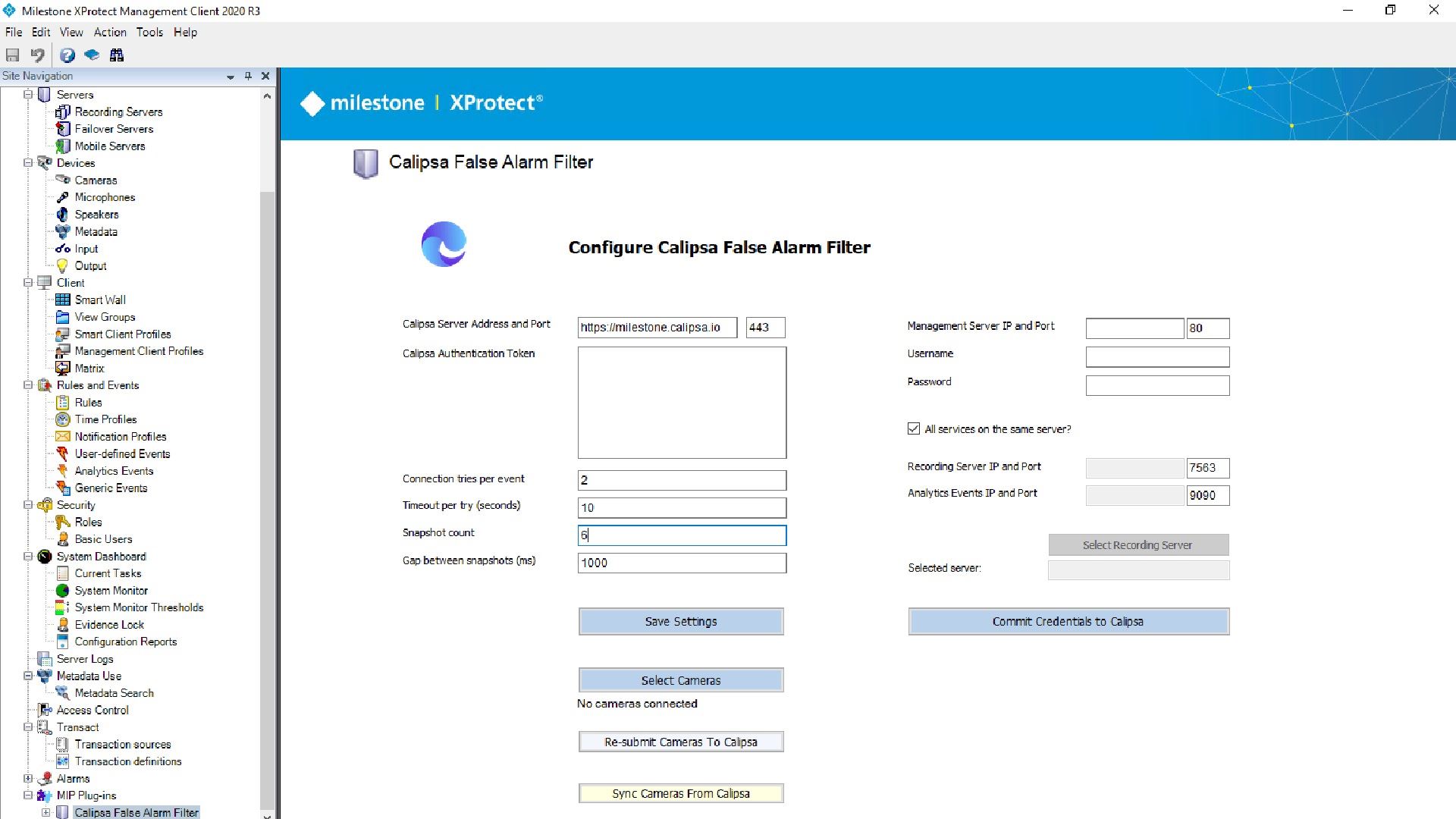
Task: Select the Matrix icon
Action: tap(63, 368)
